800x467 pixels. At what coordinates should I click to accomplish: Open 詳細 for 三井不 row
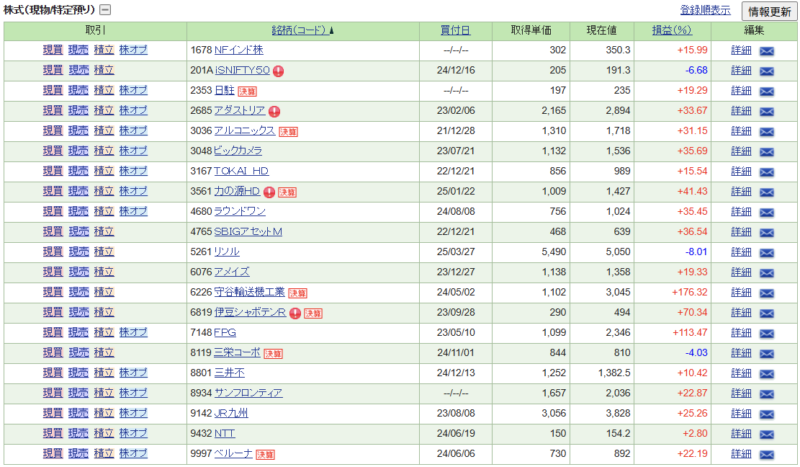pos(741,373)
